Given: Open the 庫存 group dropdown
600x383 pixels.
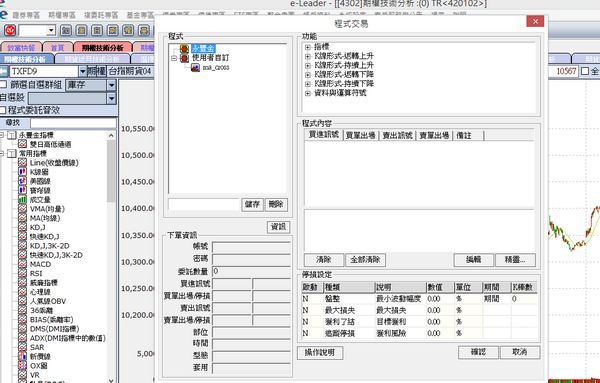Looking at the screenshot, I should [111, 85].
